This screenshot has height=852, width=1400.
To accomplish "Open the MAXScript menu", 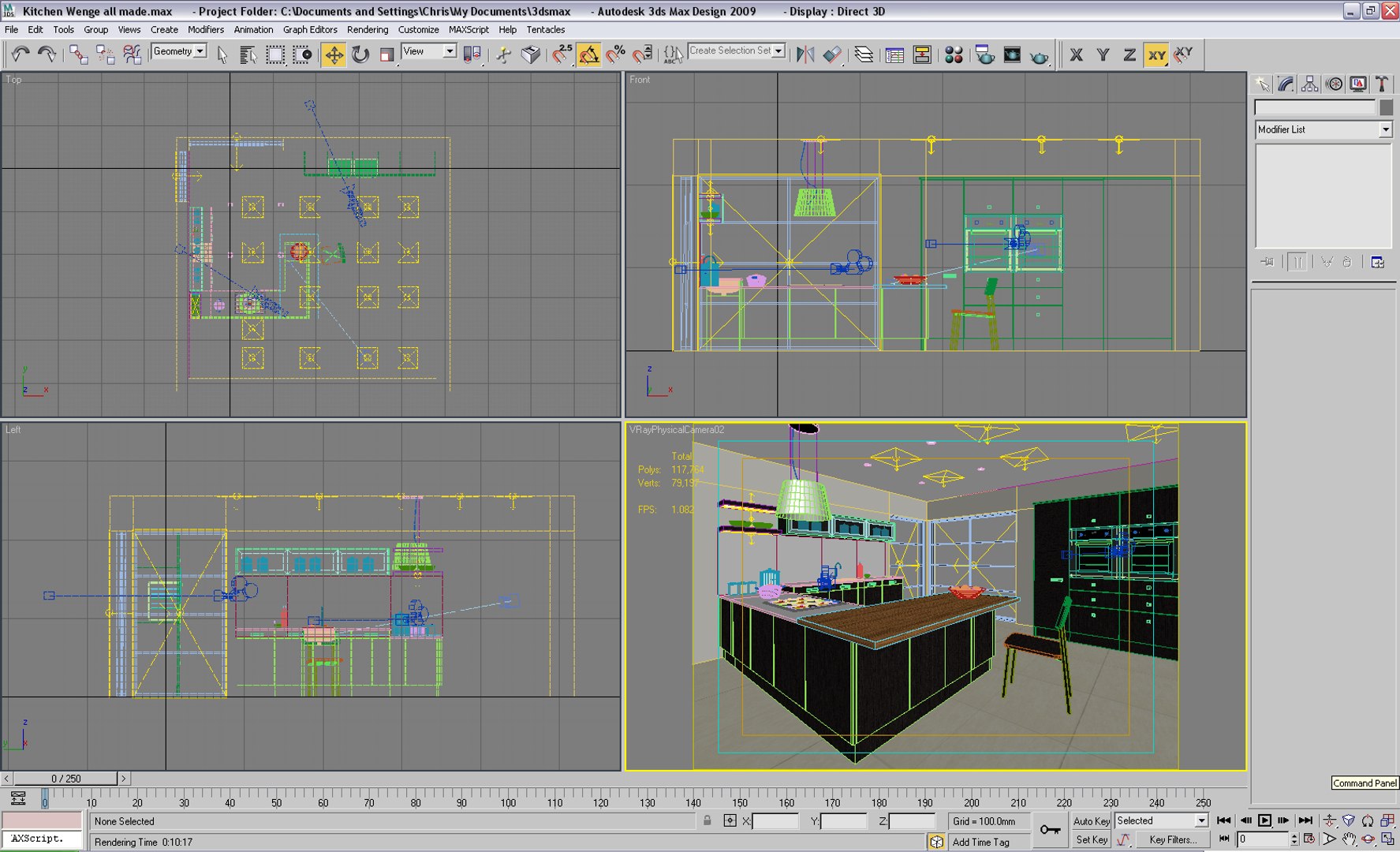I will click(469, 30).
